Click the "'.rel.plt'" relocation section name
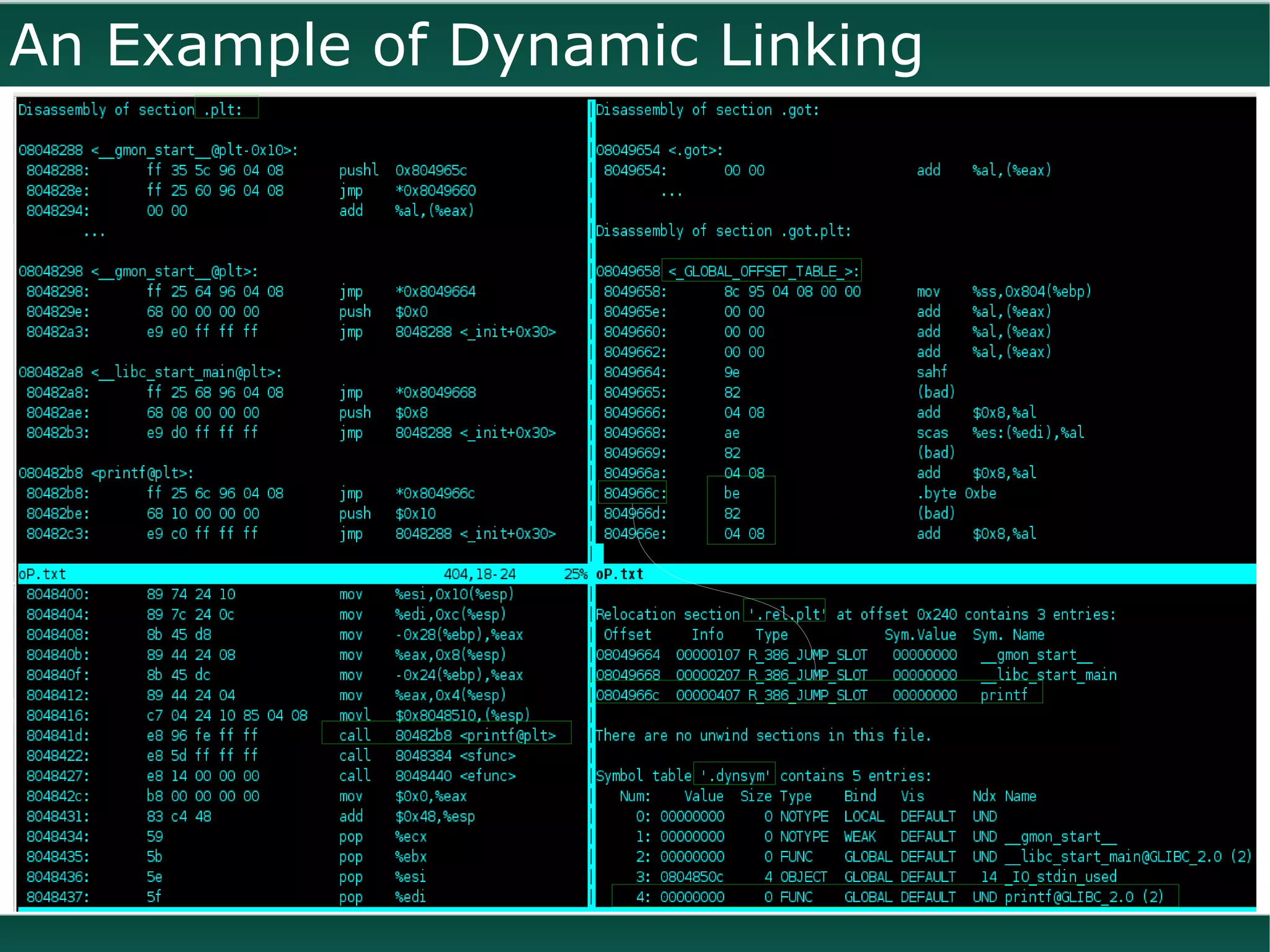1270x952 pixels. pos(787,614)
